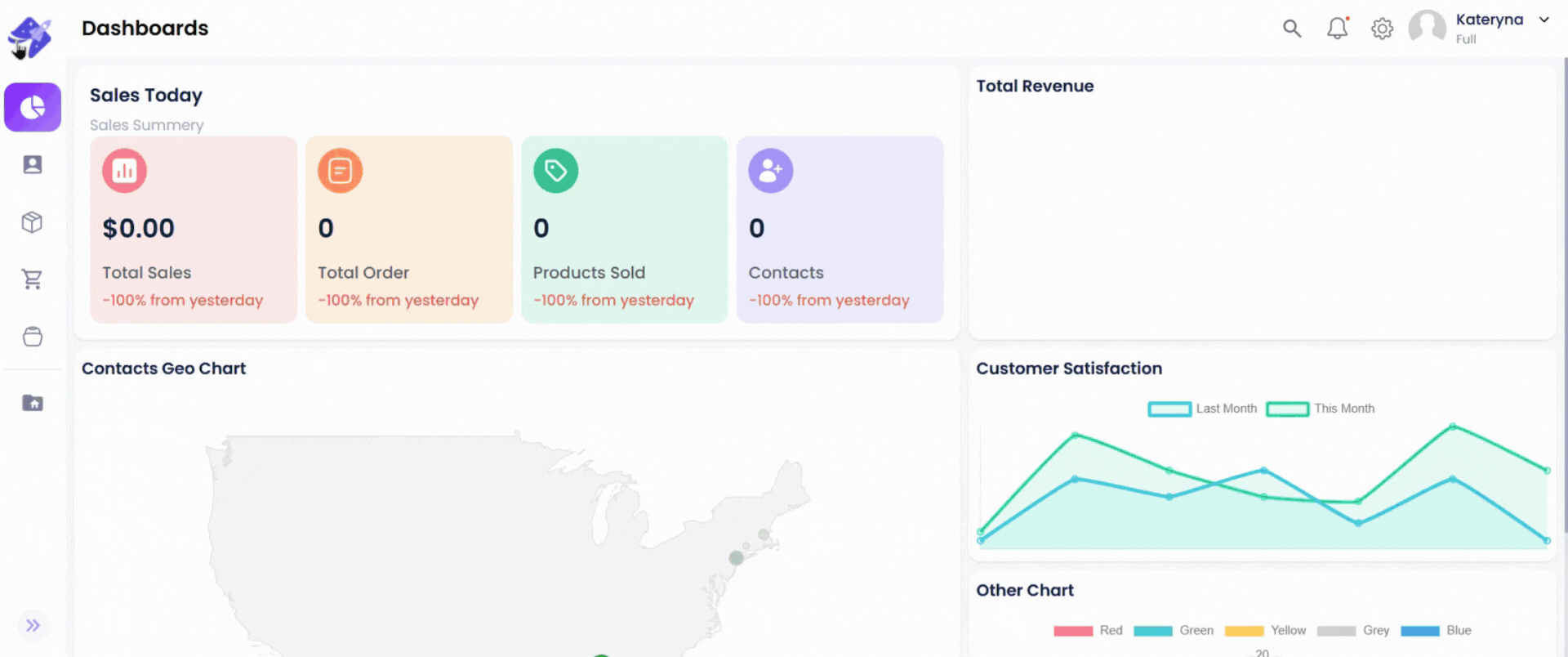Open the dashboard pie chart sidebar icon
This screenshot has width=1568, height=657.
point(33,107)
